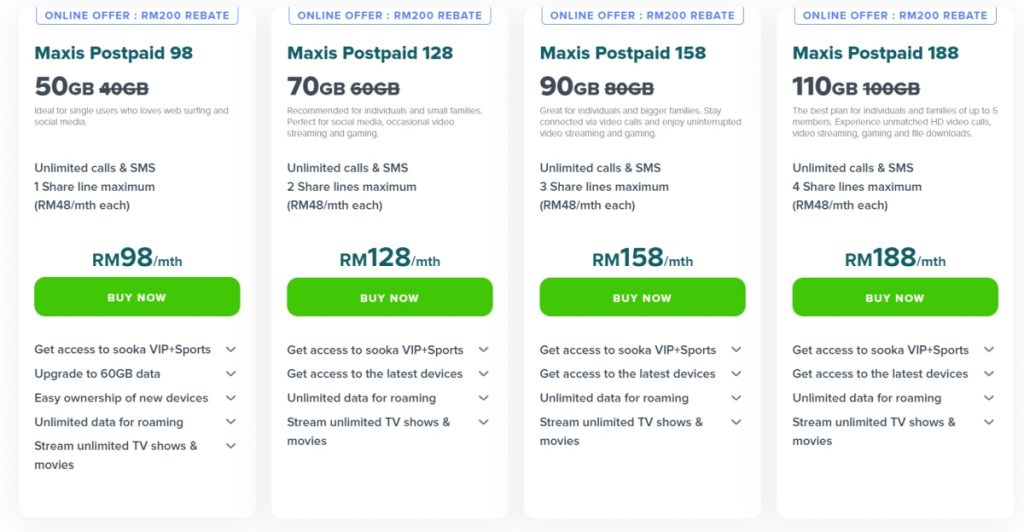Expand roaming data chevron in Postpaid 188
1024x532 pixels.
989,398
